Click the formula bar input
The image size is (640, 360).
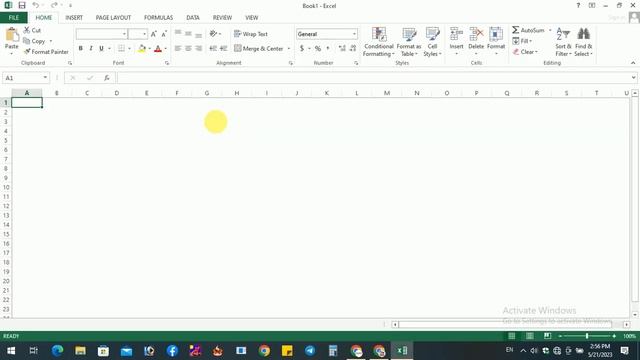373,78
